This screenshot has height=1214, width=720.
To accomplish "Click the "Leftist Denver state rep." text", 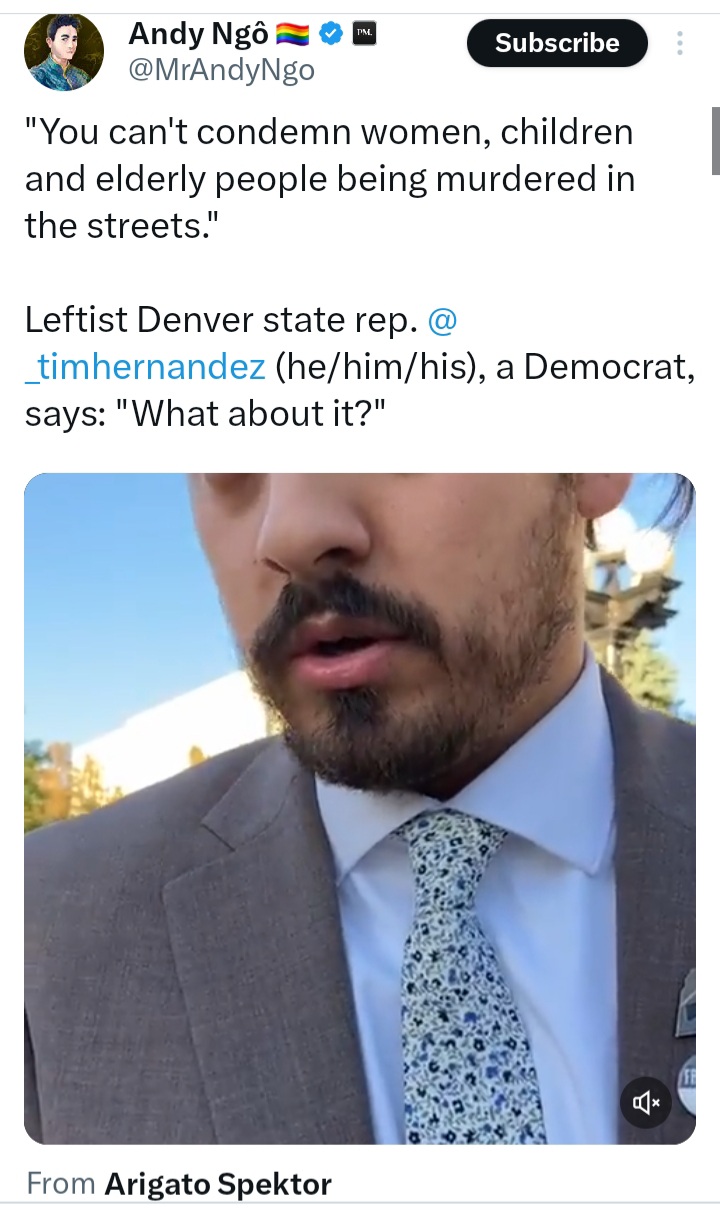I will [221, 320].
